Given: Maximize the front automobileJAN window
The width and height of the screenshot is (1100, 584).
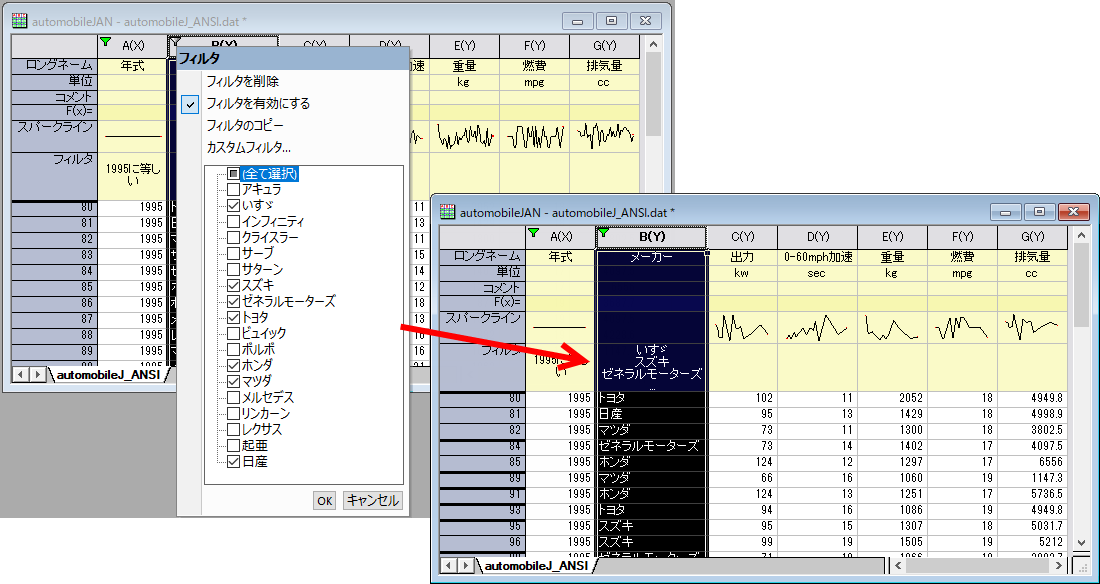Looking at the screenshot, I should [x=1040, y=212].
